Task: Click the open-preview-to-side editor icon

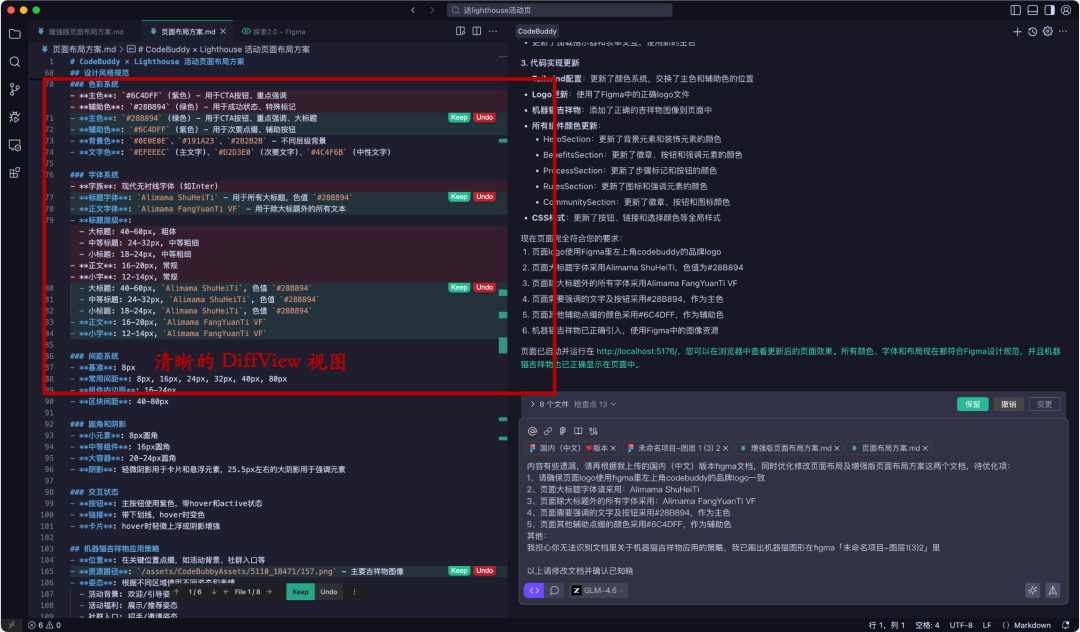Action: [x=461, y=31]
